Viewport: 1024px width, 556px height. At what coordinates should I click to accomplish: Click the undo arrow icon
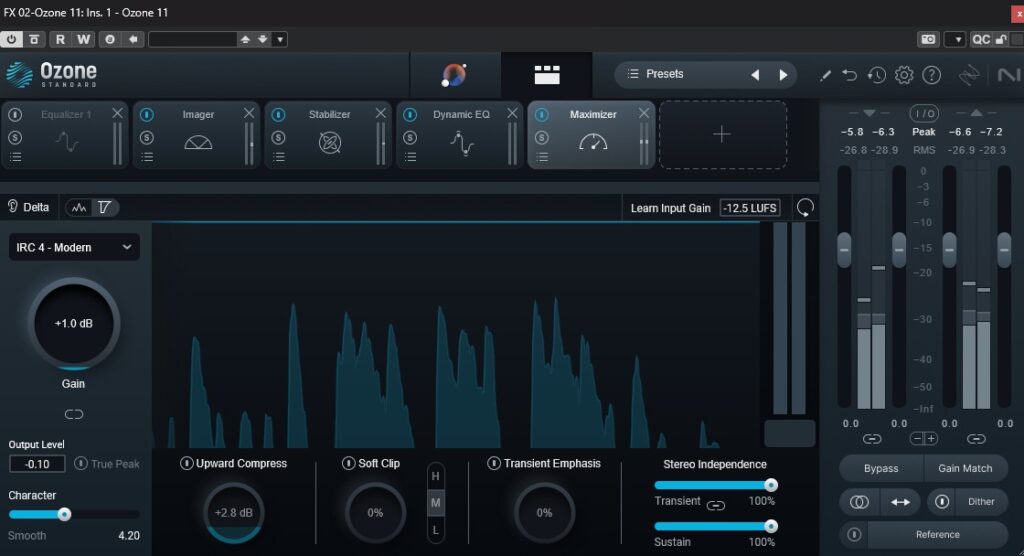[850, 75]
